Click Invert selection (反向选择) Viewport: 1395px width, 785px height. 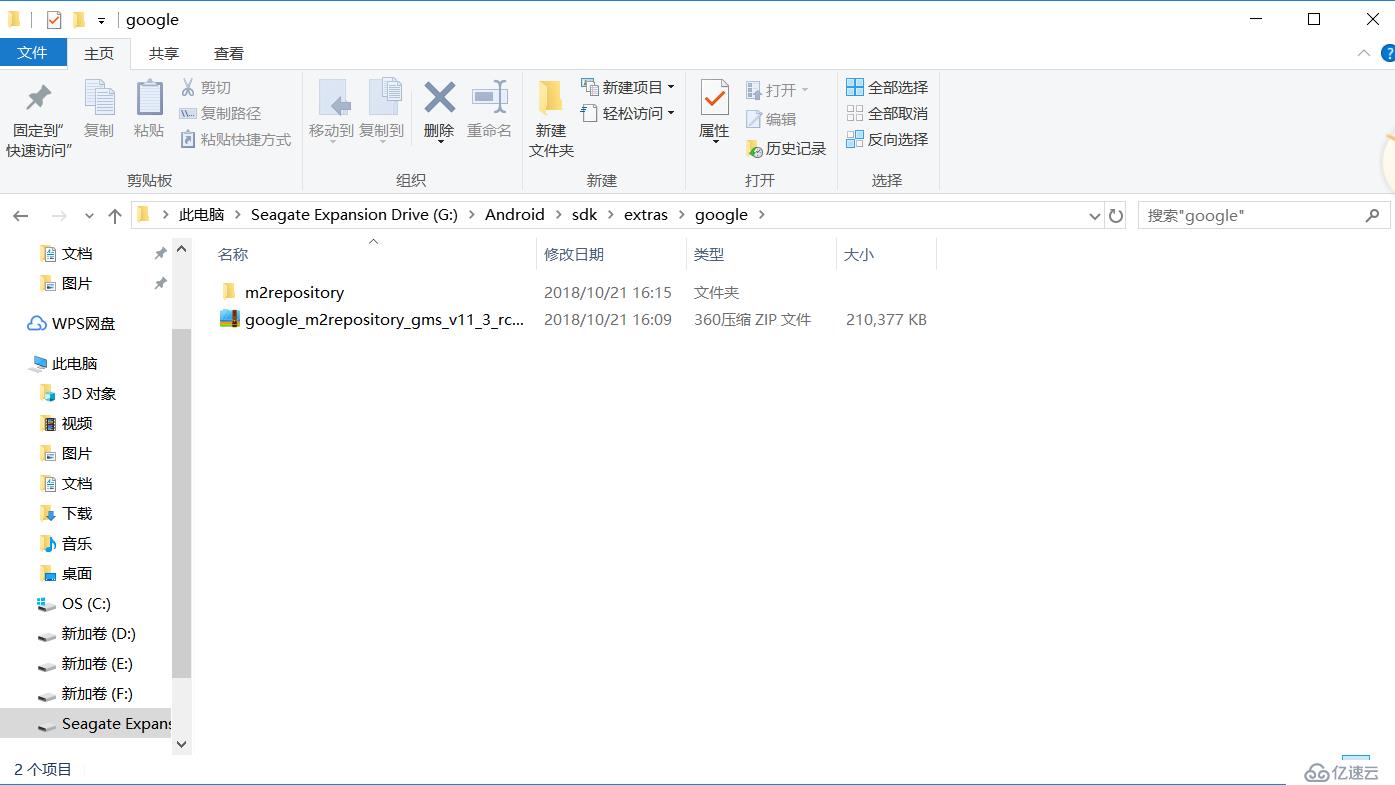[887, 140]
